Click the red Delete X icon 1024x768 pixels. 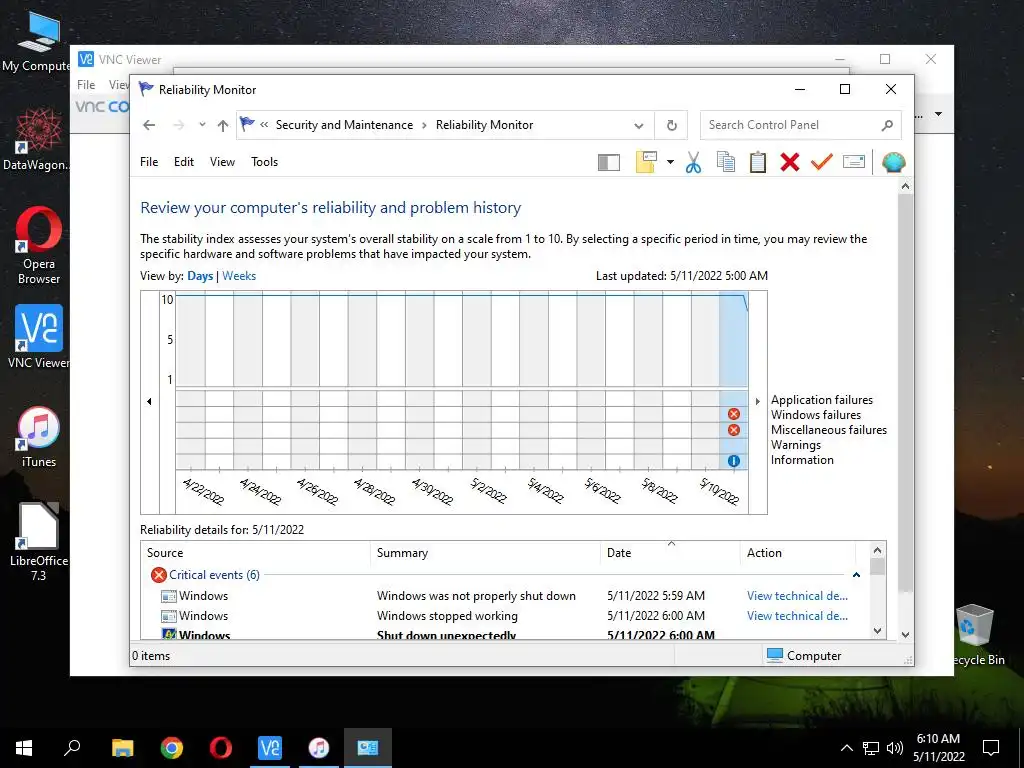coord(790,162)
